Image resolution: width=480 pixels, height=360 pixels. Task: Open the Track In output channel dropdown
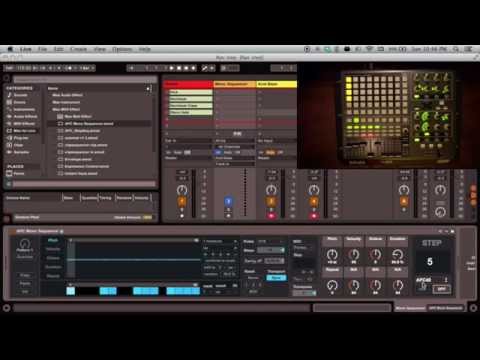tap(235, 164)
